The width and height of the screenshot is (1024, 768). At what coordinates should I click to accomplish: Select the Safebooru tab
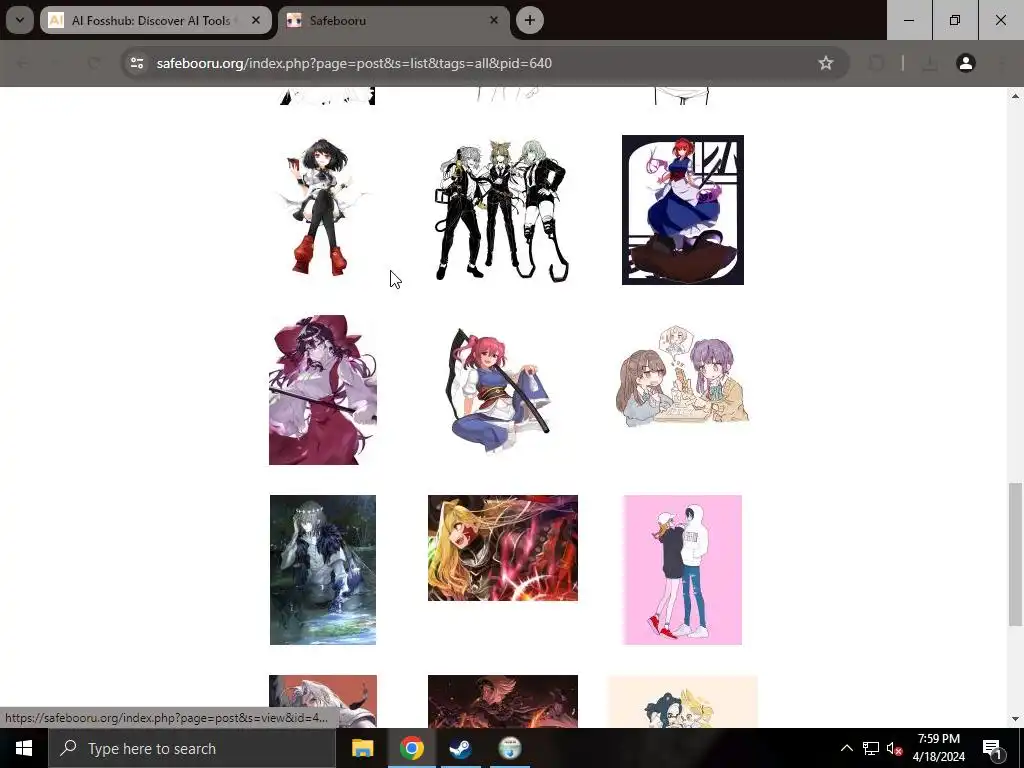(x=394, y=20)
